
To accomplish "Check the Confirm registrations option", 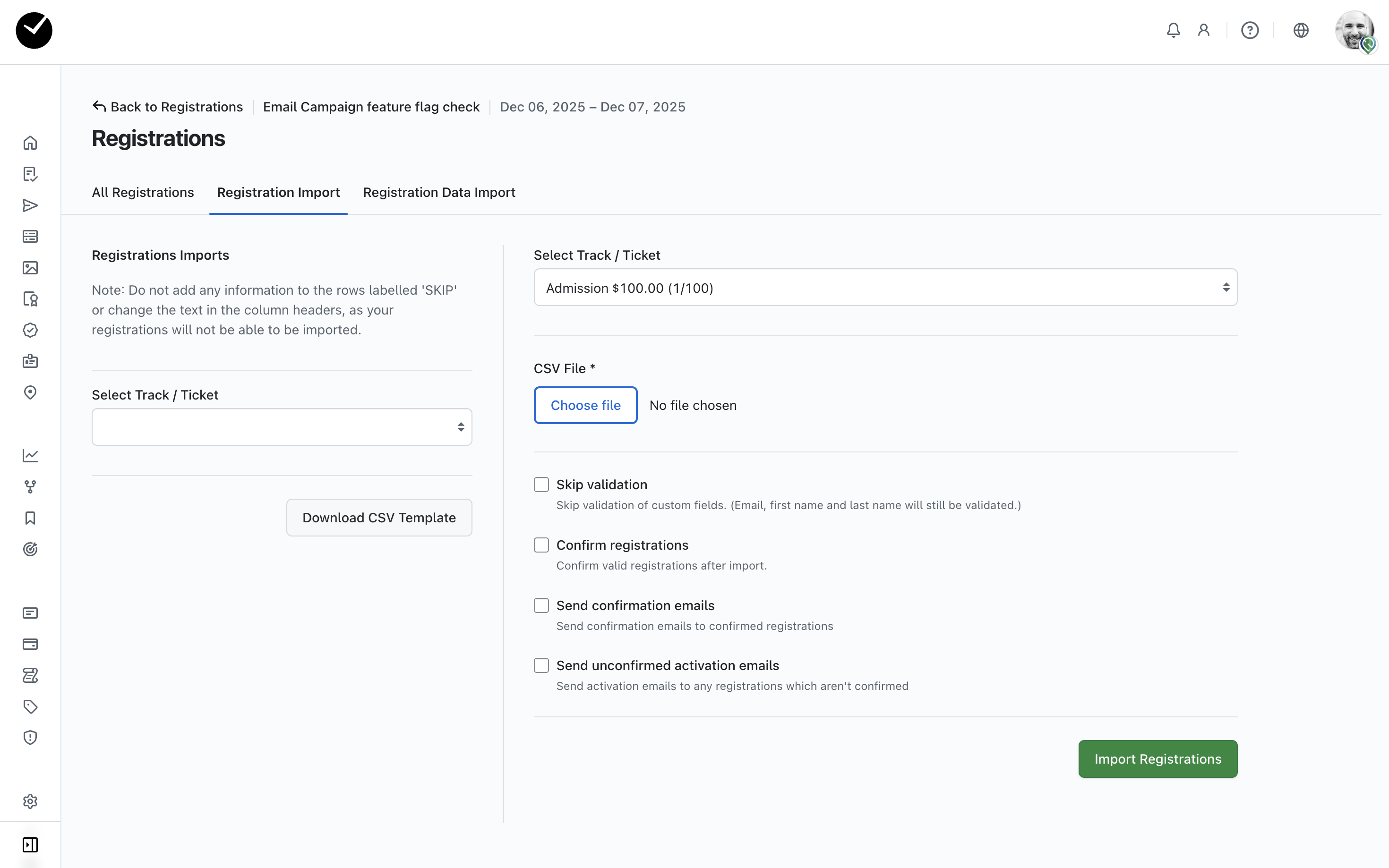I will click(x=541, y=545).
